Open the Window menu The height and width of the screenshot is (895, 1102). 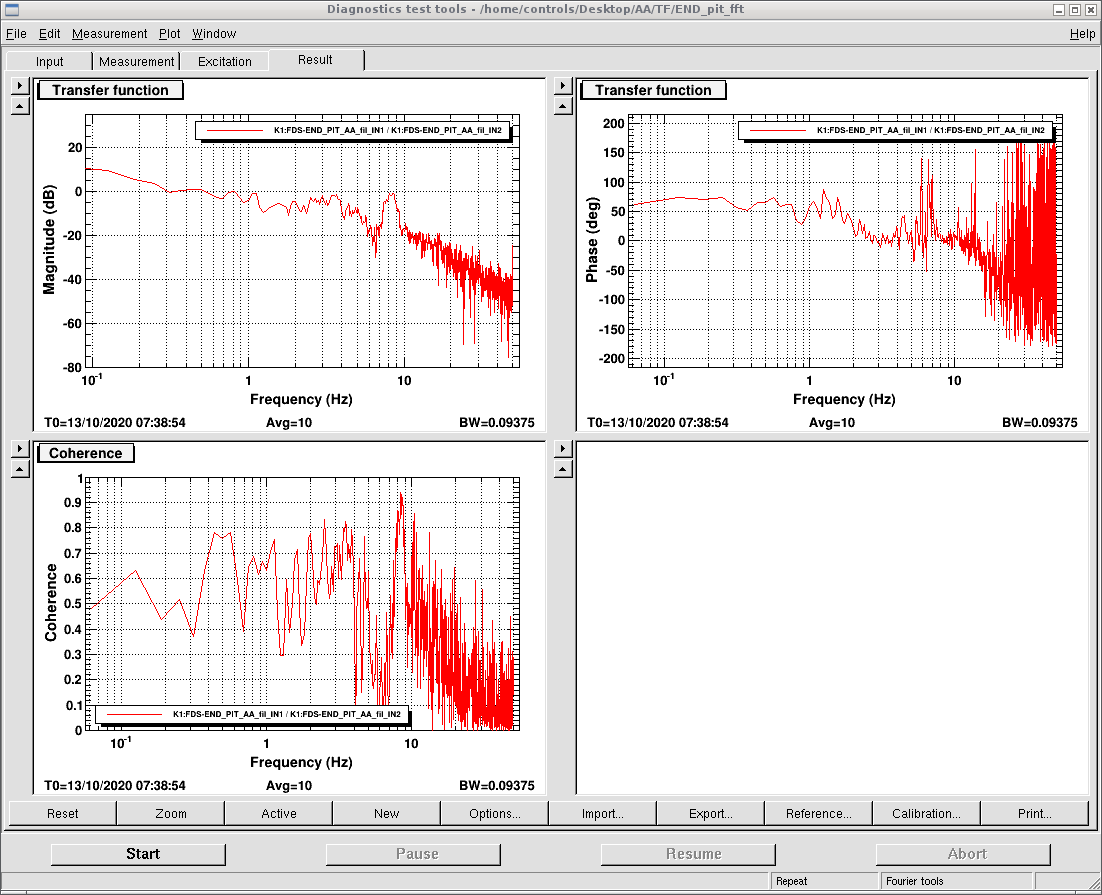pyautogui.click(x=214, y=34)
